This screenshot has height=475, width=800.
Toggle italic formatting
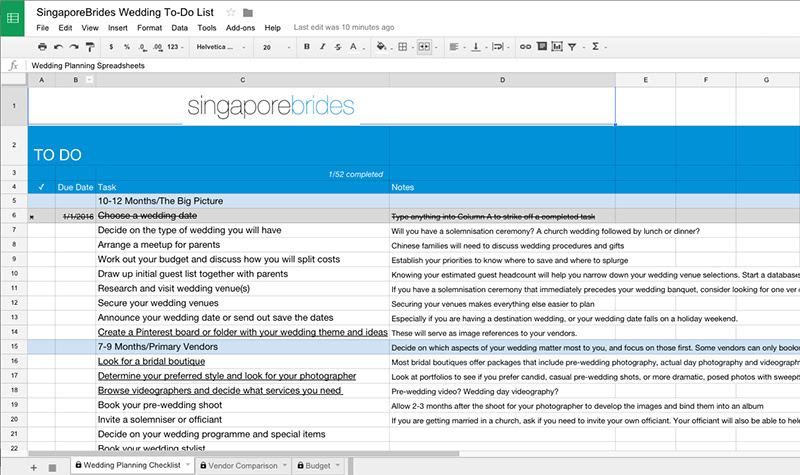[x=322, y=46]
